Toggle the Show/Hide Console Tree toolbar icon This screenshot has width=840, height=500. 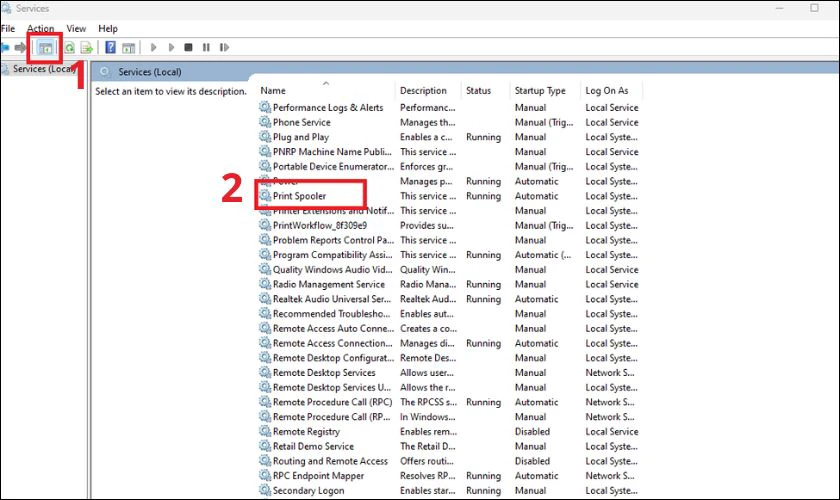[x=46, y=48]
